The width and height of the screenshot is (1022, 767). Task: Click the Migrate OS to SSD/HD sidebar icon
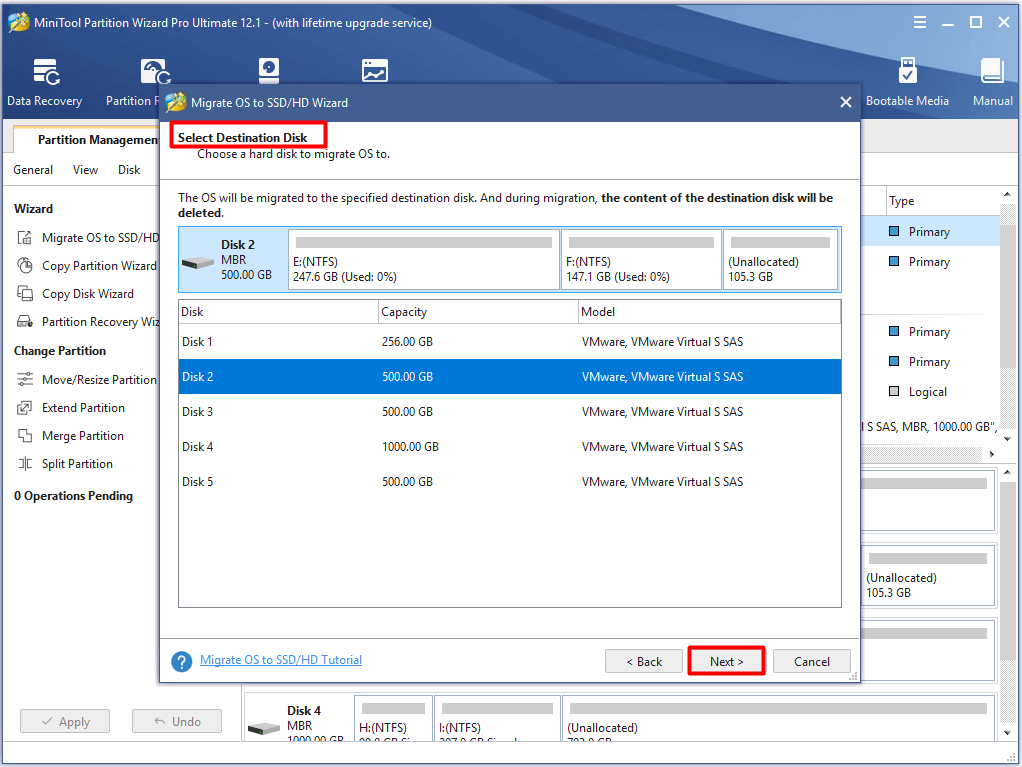point(25,238)
